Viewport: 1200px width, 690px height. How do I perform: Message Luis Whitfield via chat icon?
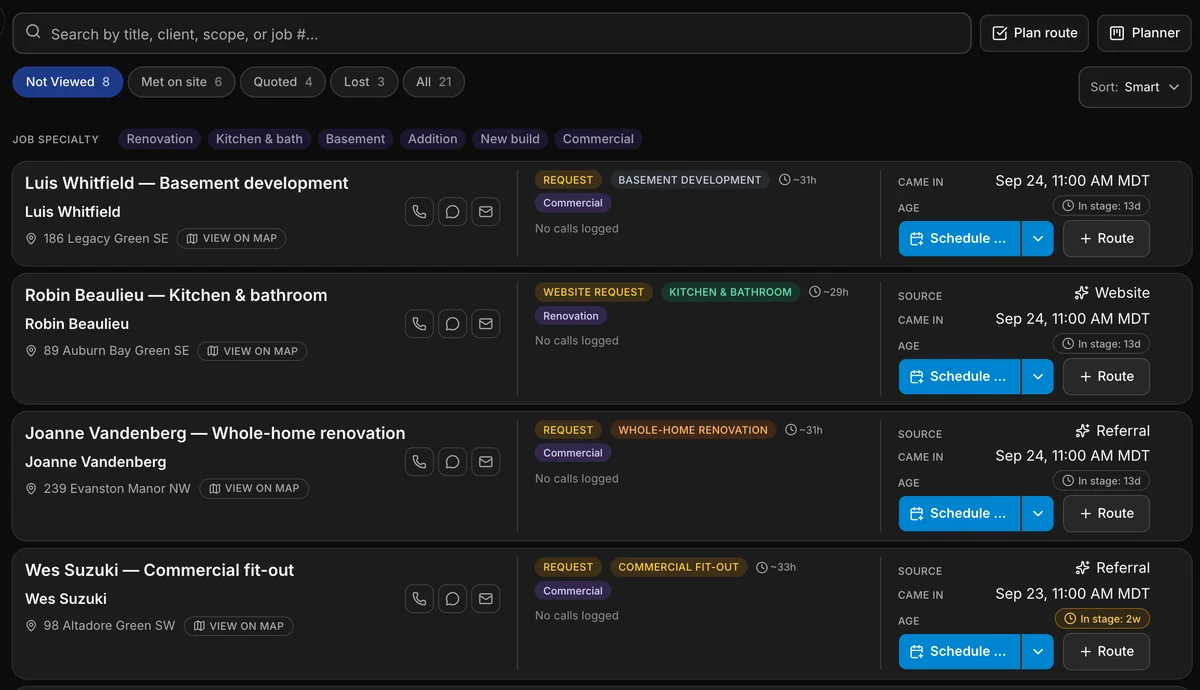[x=452, y=212]
